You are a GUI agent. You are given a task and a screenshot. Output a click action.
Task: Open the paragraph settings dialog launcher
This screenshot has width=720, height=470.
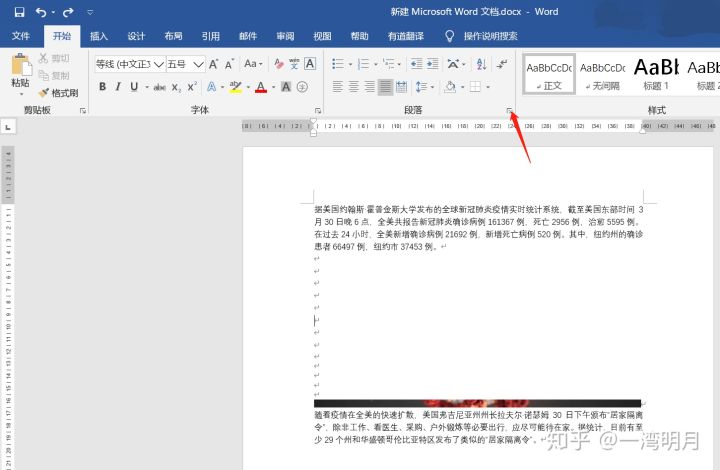click(509, 111)
